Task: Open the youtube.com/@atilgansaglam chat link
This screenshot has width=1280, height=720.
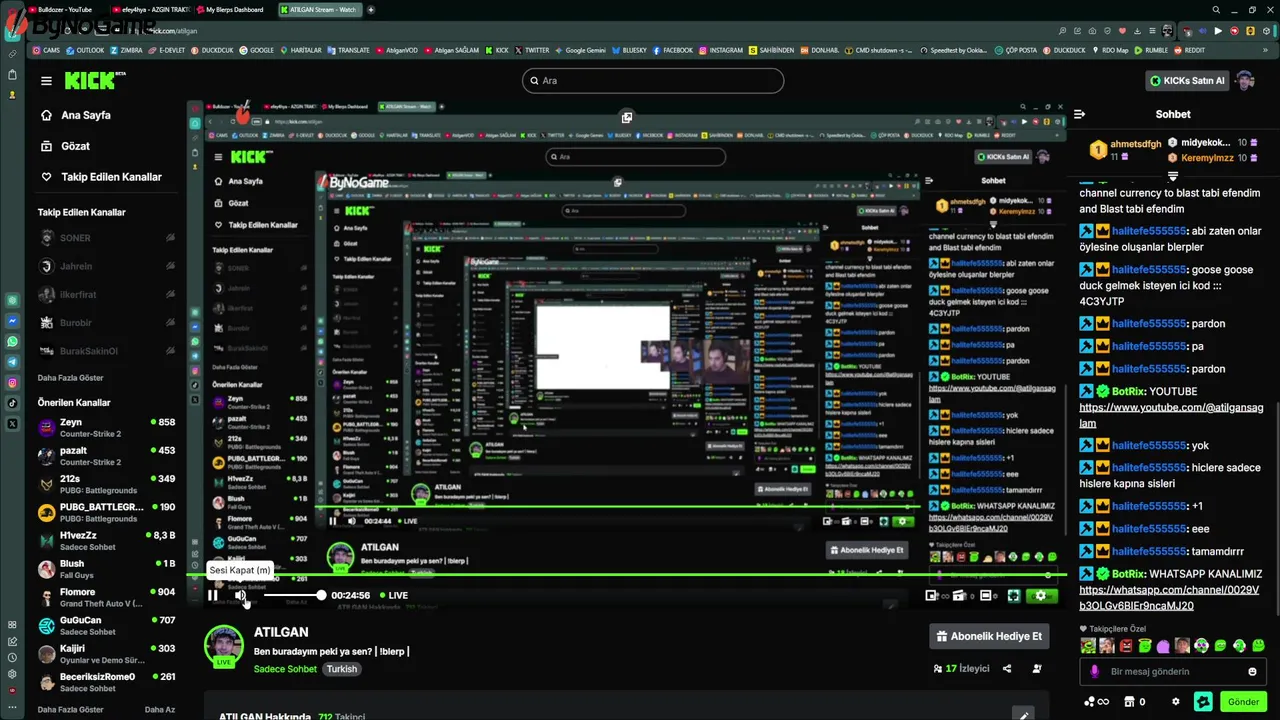Action: [x=1171, y=415]
